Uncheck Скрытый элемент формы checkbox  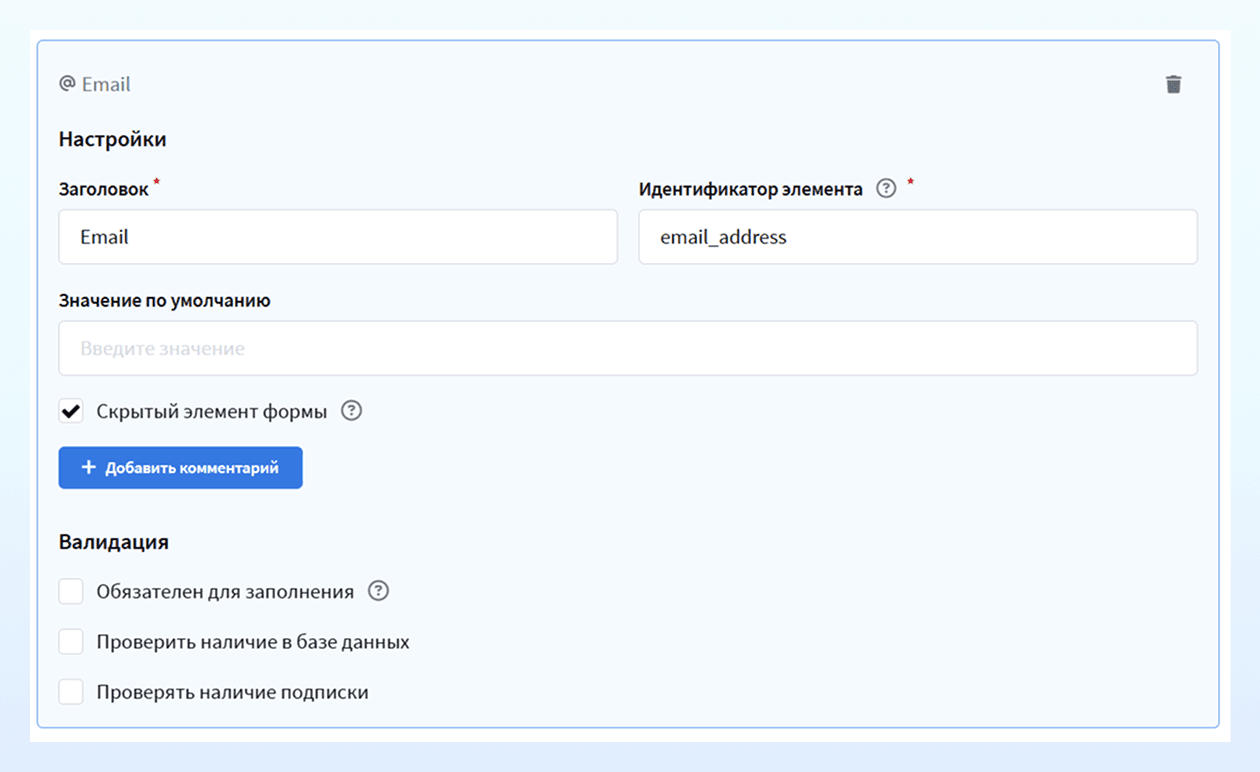[x=71, y=411]
